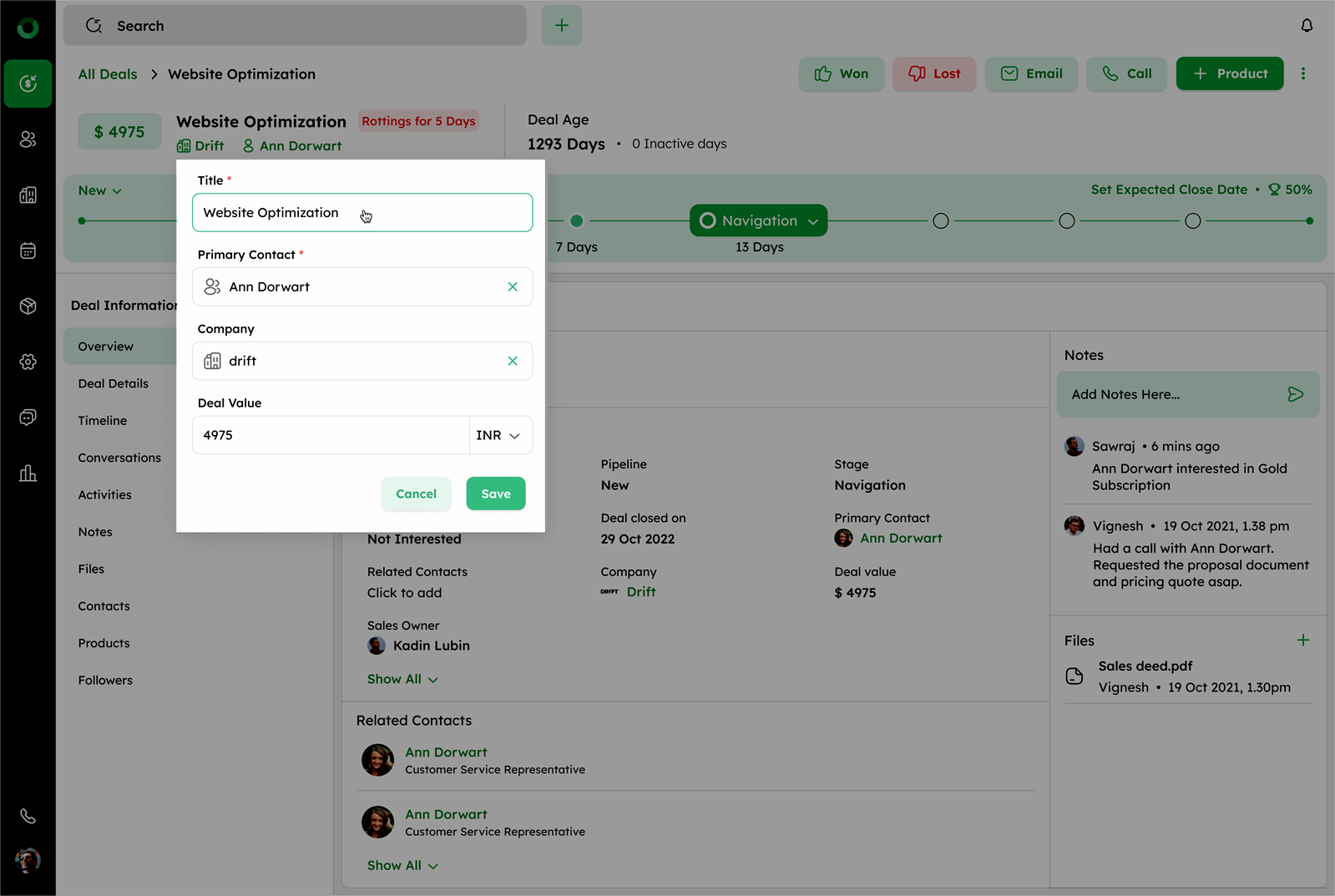Image resolution: width=1335 pixels, height=896 pixels.
Task: Open the contacts icon in sidebar
Action: point(28,139)
